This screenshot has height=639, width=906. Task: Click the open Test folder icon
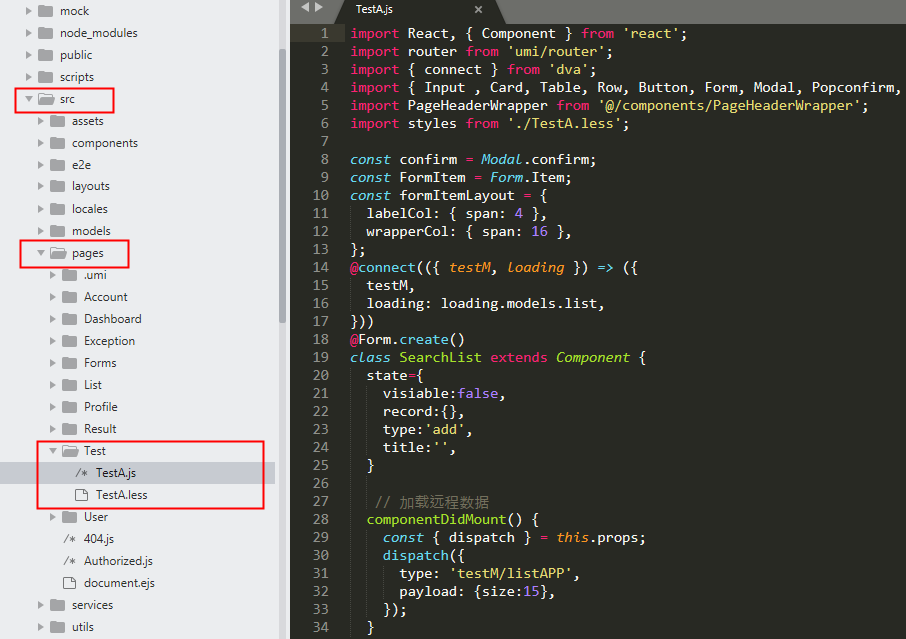(70, 451)
